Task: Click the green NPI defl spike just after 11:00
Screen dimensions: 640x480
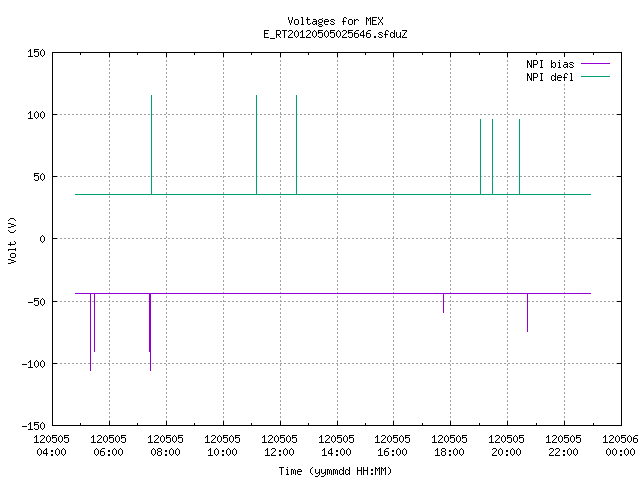Action: click(256, 145)
